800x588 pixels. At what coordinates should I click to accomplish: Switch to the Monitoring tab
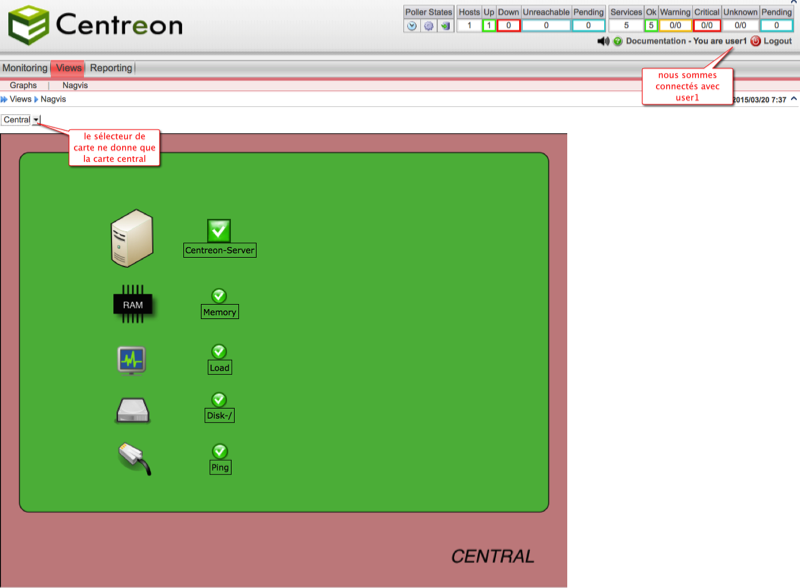[24, 68]
